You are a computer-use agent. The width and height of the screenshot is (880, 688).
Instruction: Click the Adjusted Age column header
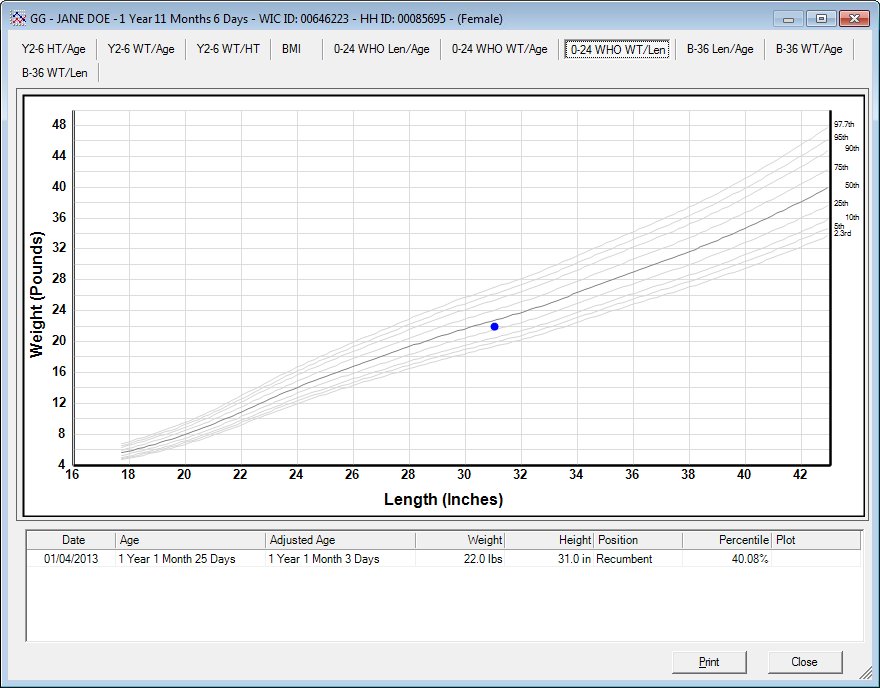340,540
